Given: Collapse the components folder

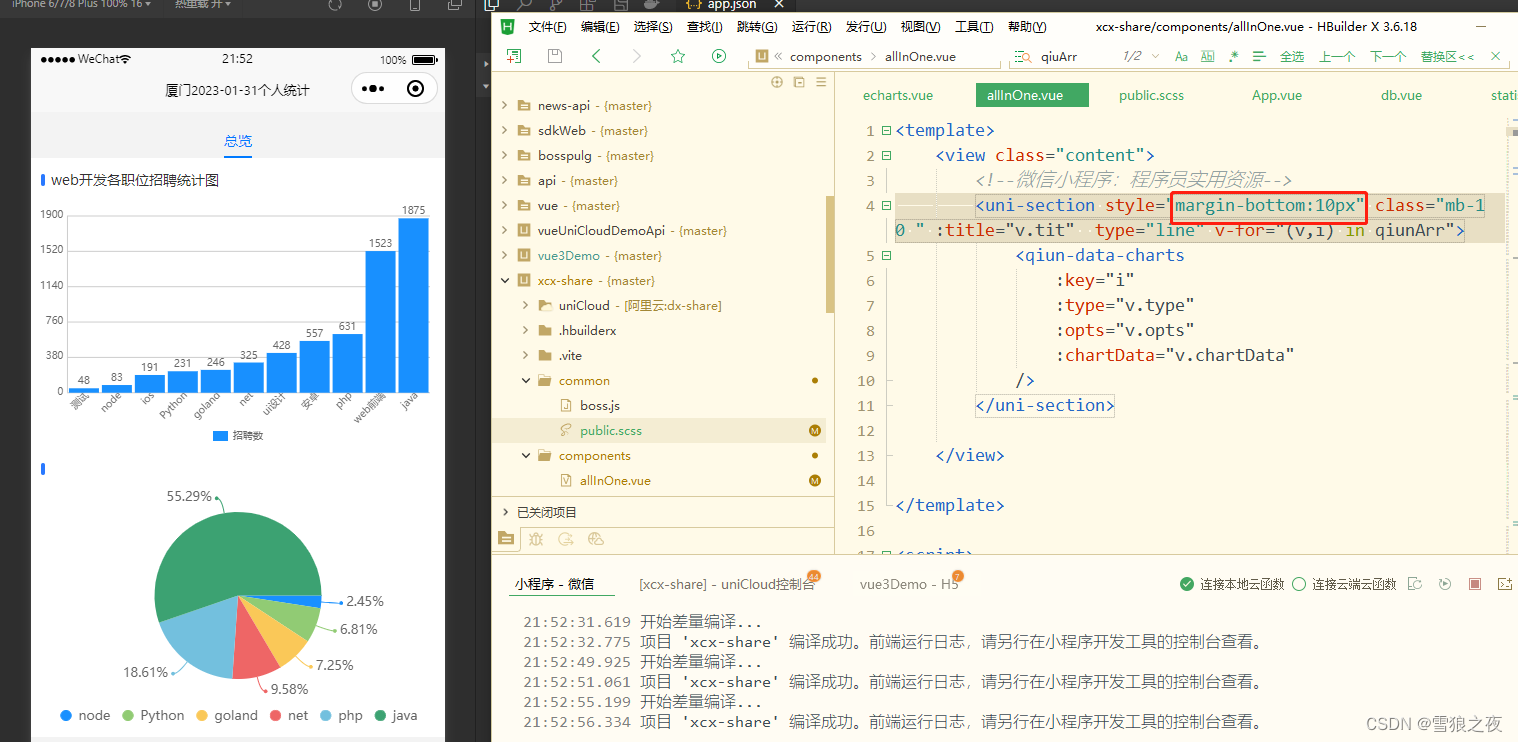Looking at the screenshot, I should tap(526, 455).
